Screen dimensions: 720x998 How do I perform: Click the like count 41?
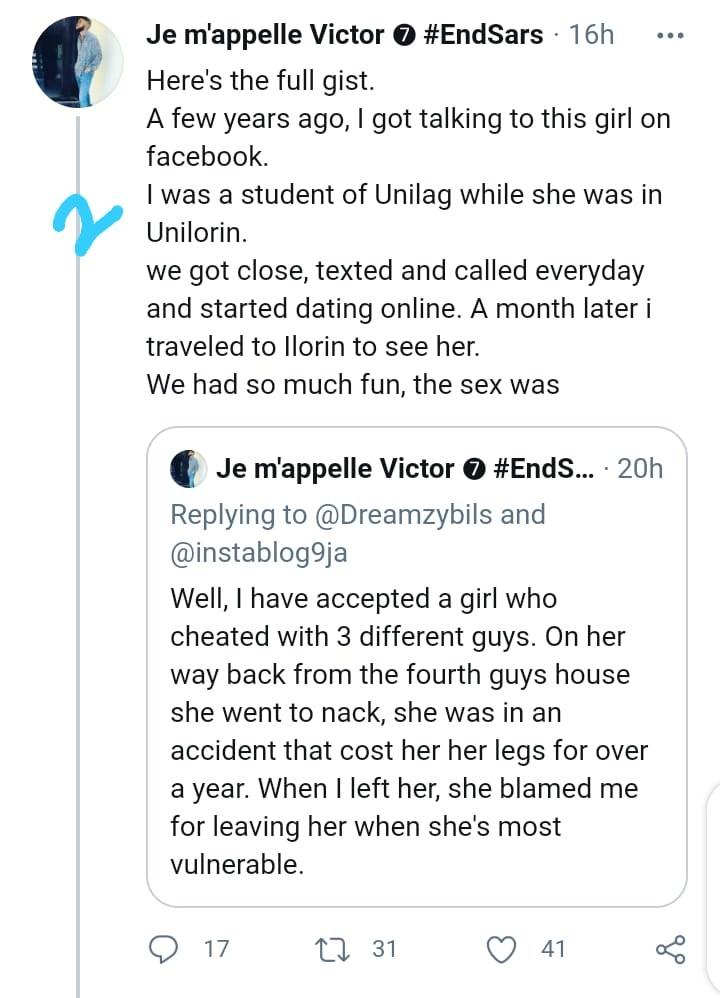pyautogui.click(x=553, y=948)
